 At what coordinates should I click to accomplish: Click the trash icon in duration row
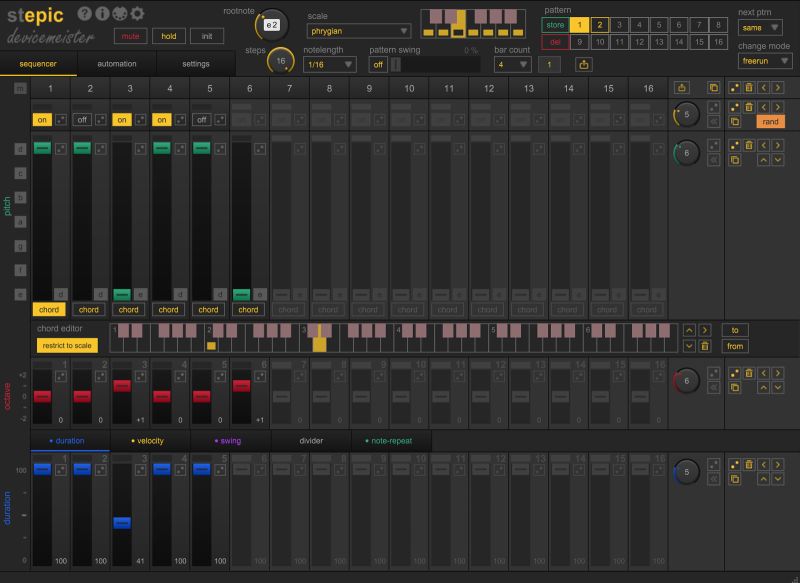749,465
